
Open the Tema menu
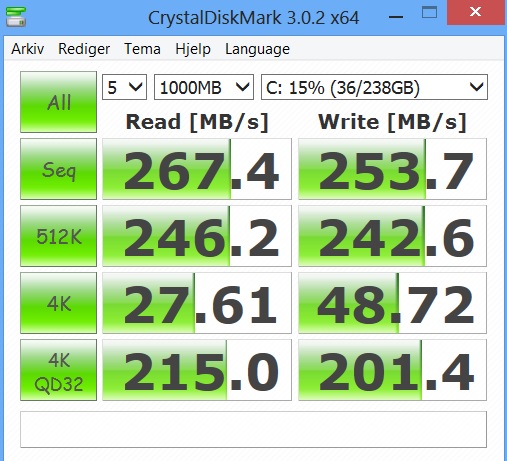coord(142,49)
